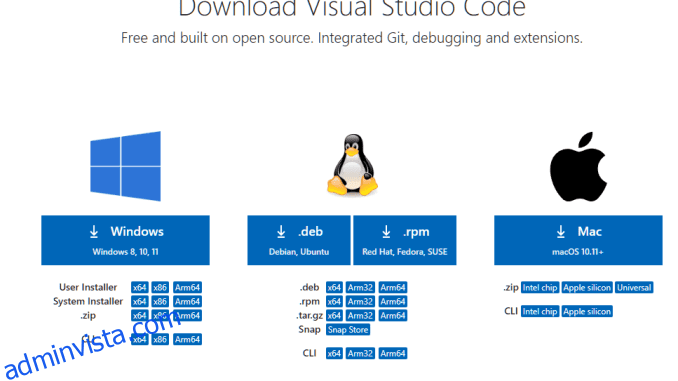
Task: Click the 'Snap' row label
Action: click(x=310, y=330)
